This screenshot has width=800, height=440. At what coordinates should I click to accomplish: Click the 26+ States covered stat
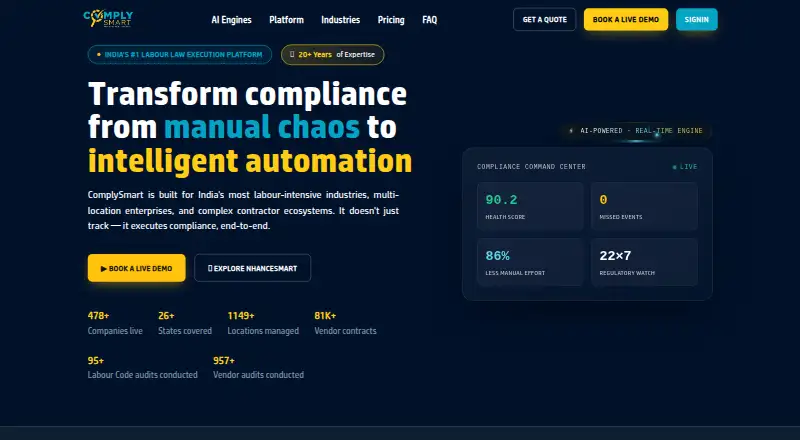pyautogui.click(x=185, y=323)
